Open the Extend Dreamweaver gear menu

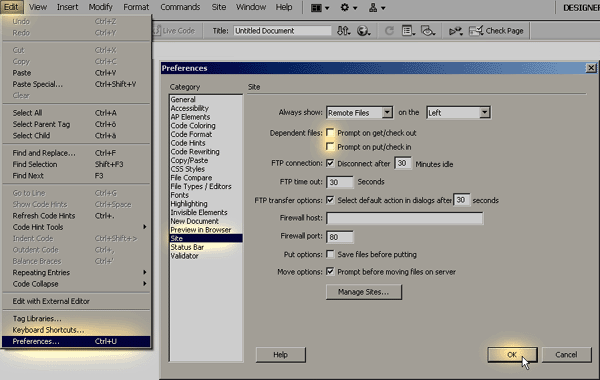349,8
